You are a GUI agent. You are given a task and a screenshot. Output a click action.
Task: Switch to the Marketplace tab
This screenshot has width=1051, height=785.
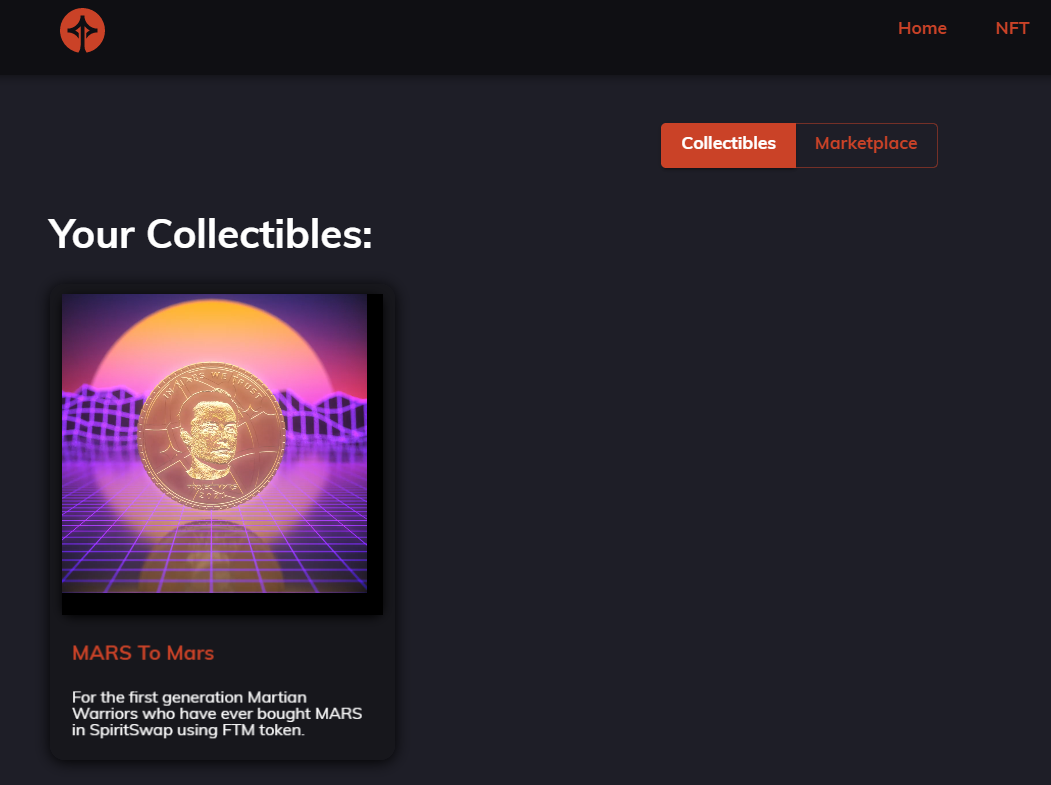tap(866, 145)
